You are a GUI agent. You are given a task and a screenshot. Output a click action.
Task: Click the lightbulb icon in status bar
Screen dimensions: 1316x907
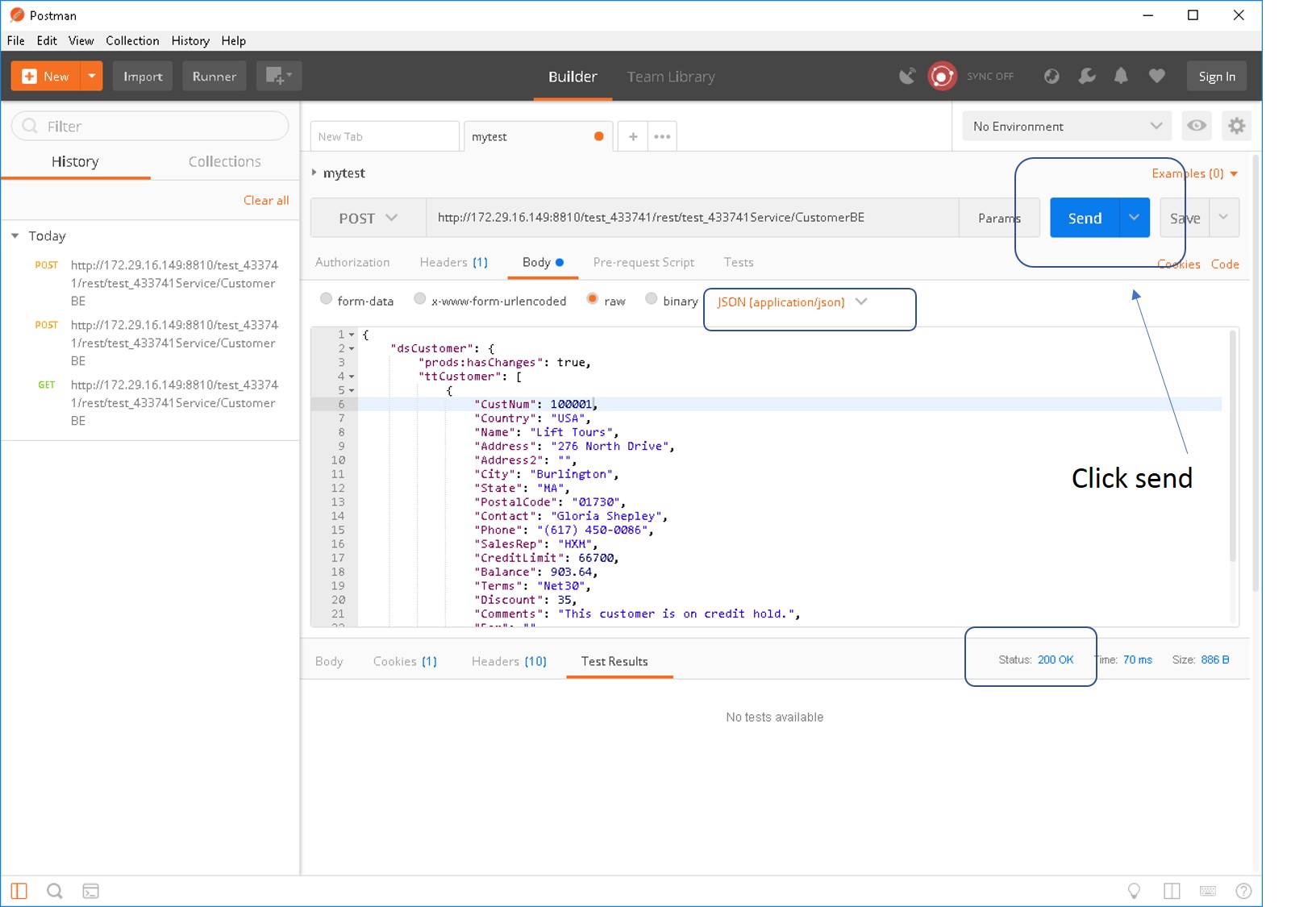tap(1134, 891)
